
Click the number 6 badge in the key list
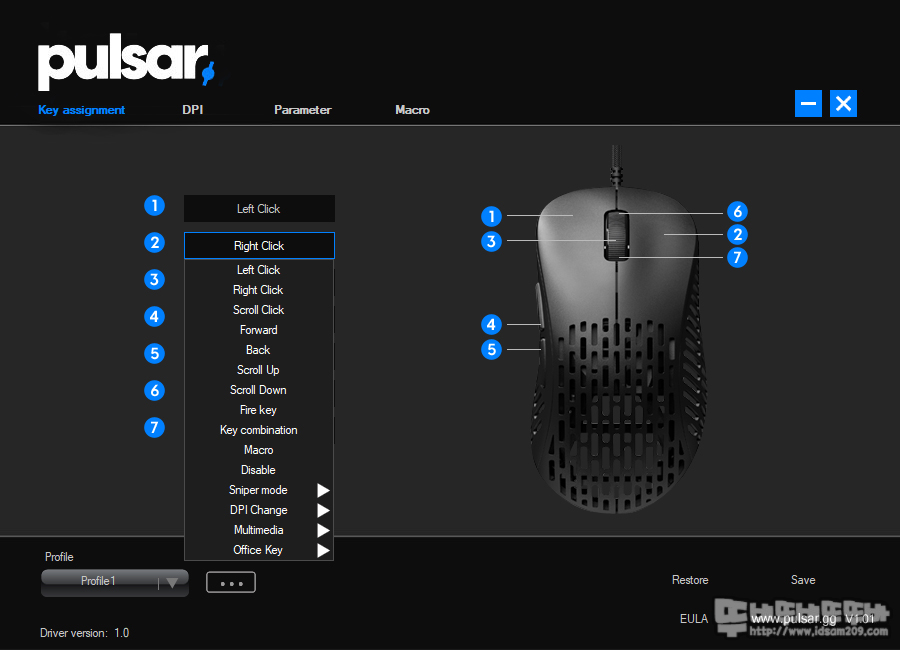(x=154, y=390)
